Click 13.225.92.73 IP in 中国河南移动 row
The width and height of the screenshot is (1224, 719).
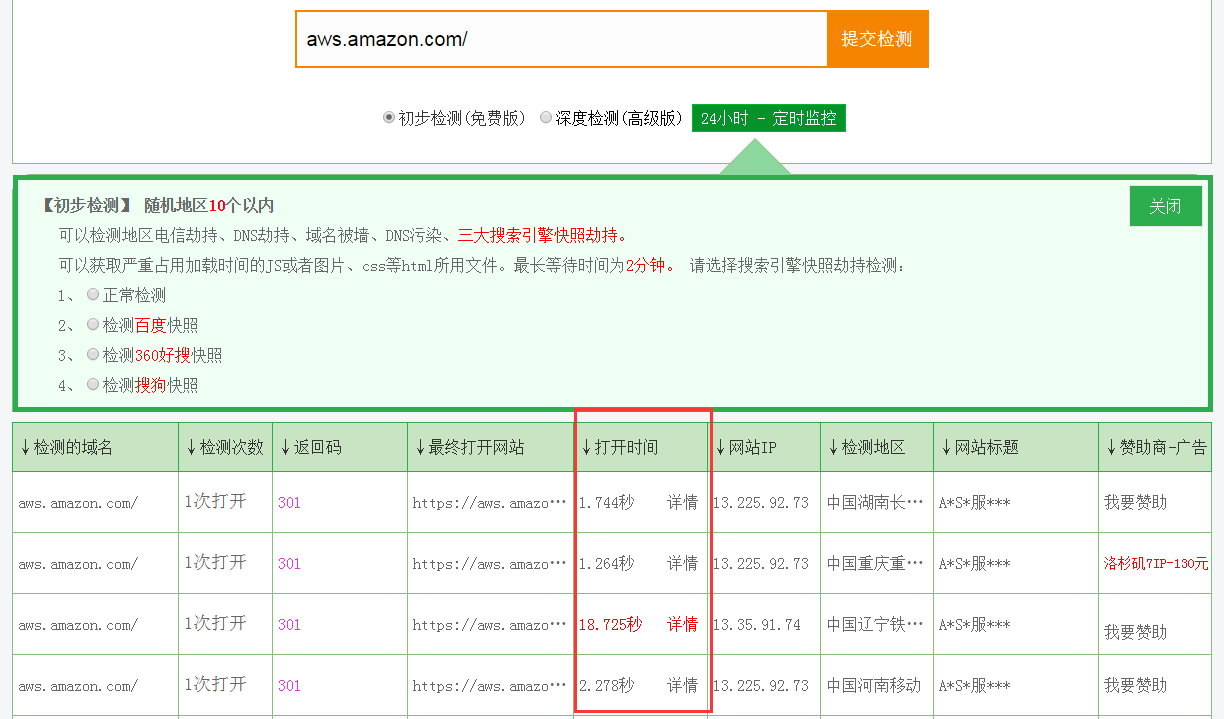coord(761,685)
